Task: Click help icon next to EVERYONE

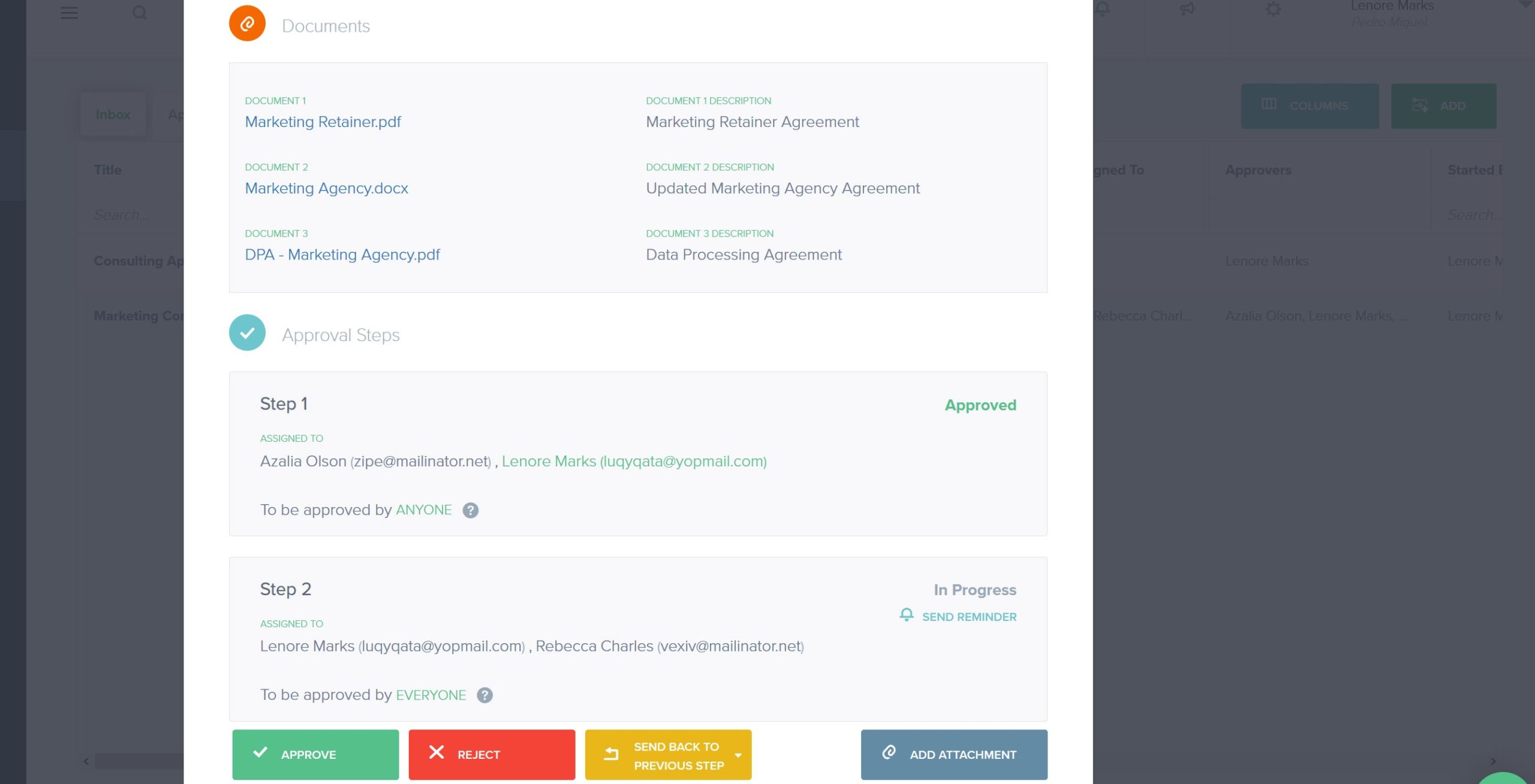Action: 484,695
